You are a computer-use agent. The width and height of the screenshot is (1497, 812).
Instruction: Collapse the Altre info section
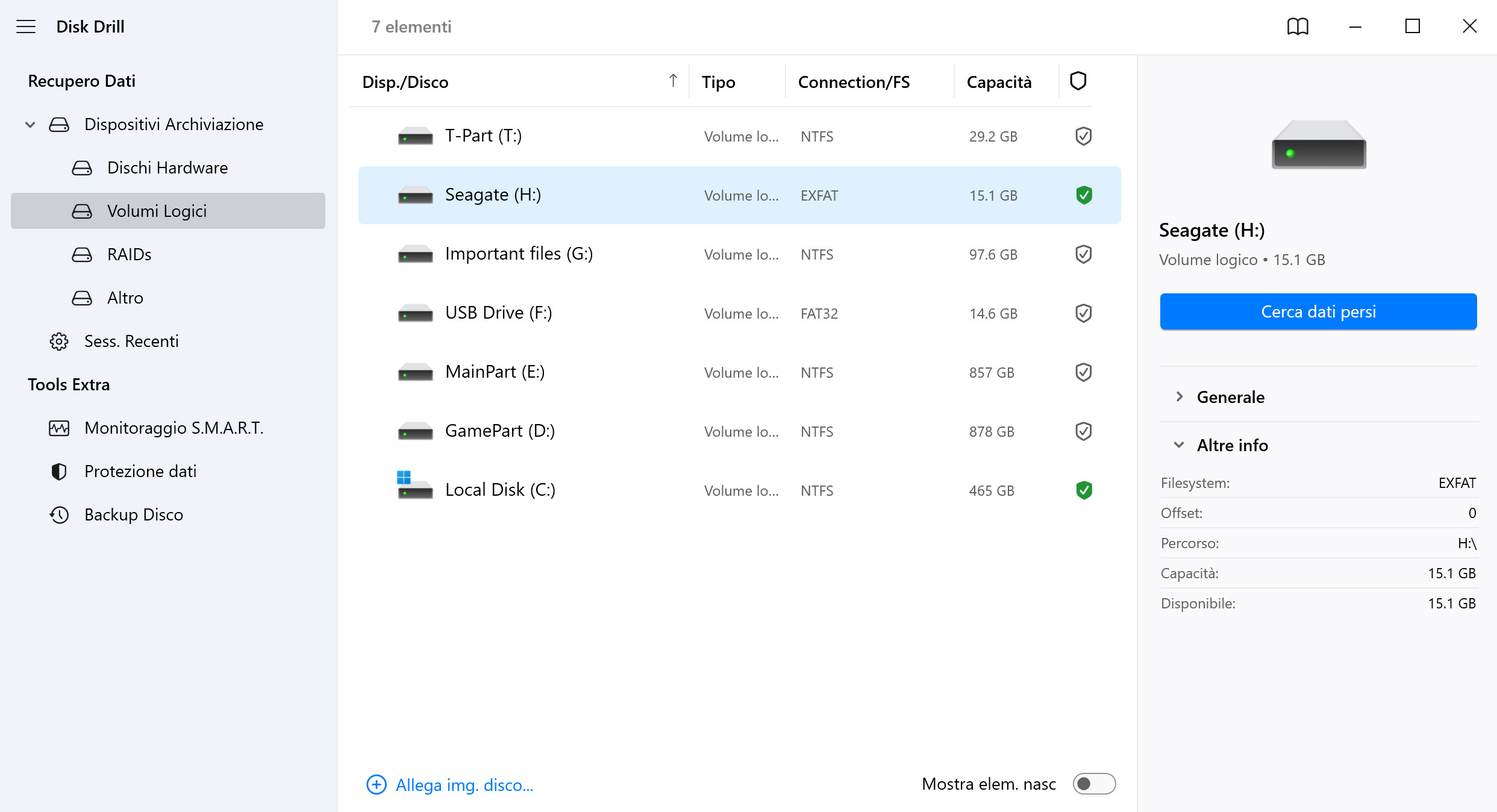pyautogui.click(x=1179, y=445)
